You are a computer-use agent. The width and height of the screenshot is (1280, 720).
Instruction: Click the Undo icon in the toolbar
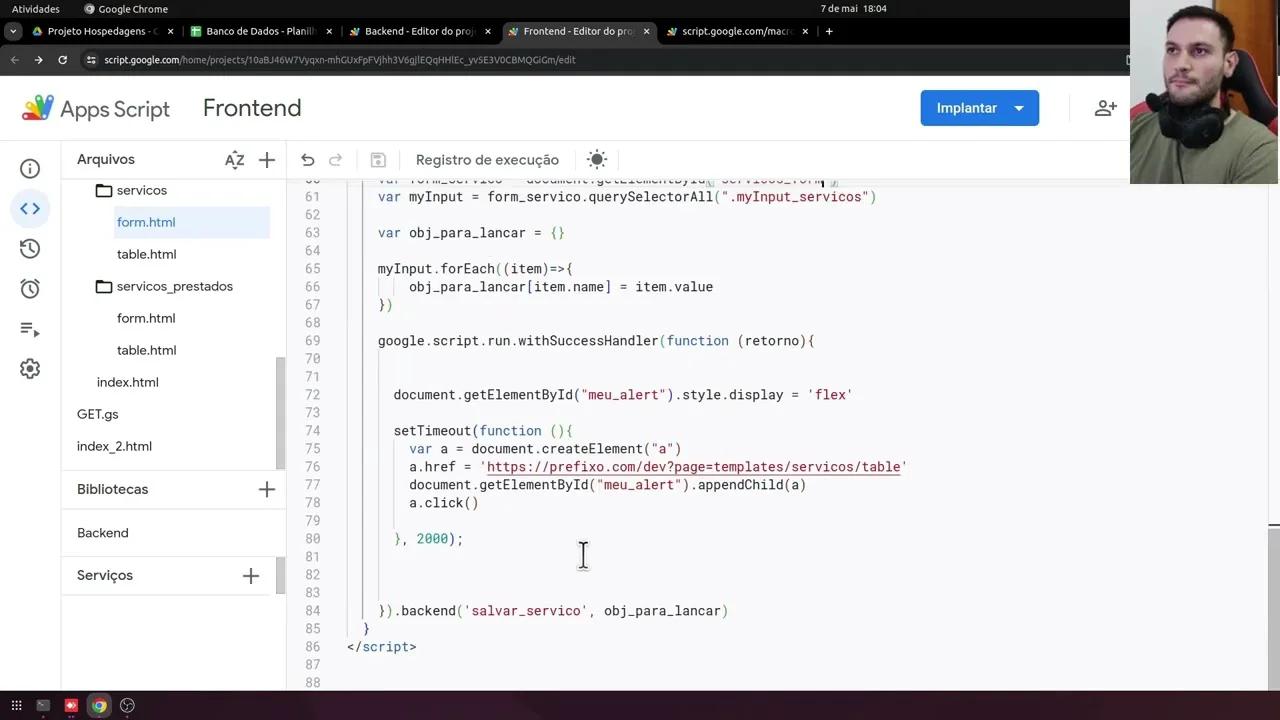point(307,159)
